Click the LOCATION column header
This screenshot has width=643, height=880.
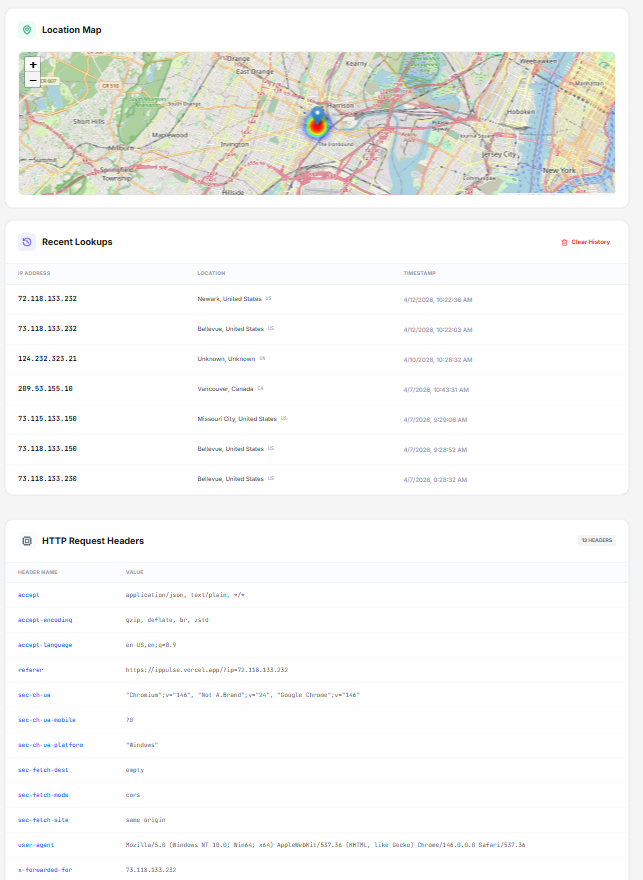[x=212, y=273]
